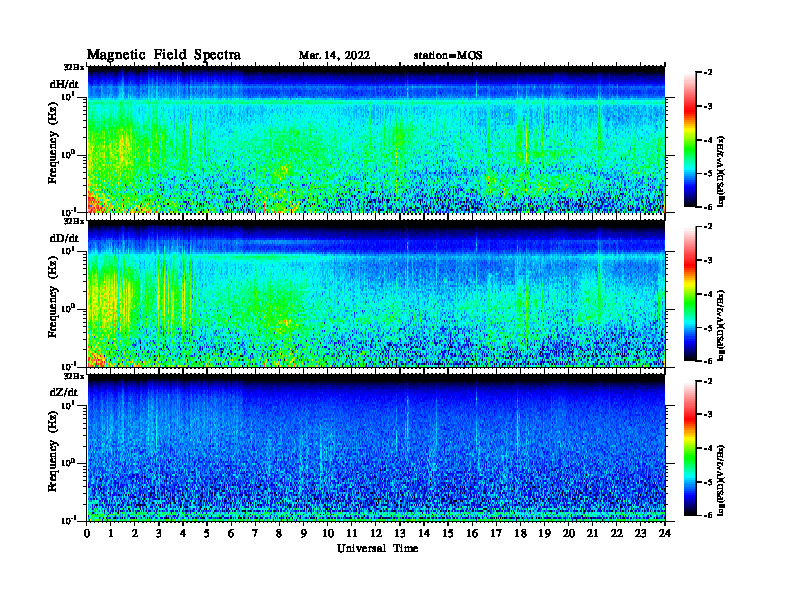Click the "Magnetic Field Spectra" title
This screenshot has width=792, height=612.
164,55
